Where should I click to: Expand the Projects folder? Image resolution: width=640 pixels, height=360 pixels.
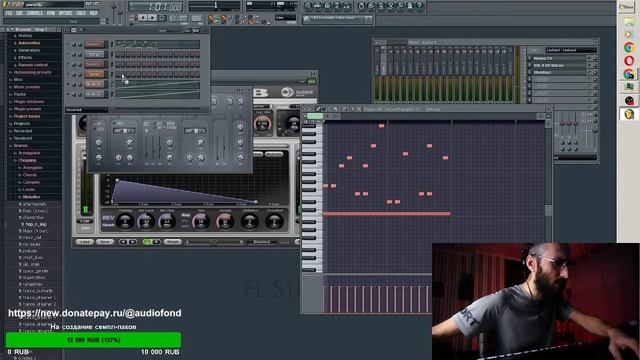pyautogui.click(x=21, y=124)
